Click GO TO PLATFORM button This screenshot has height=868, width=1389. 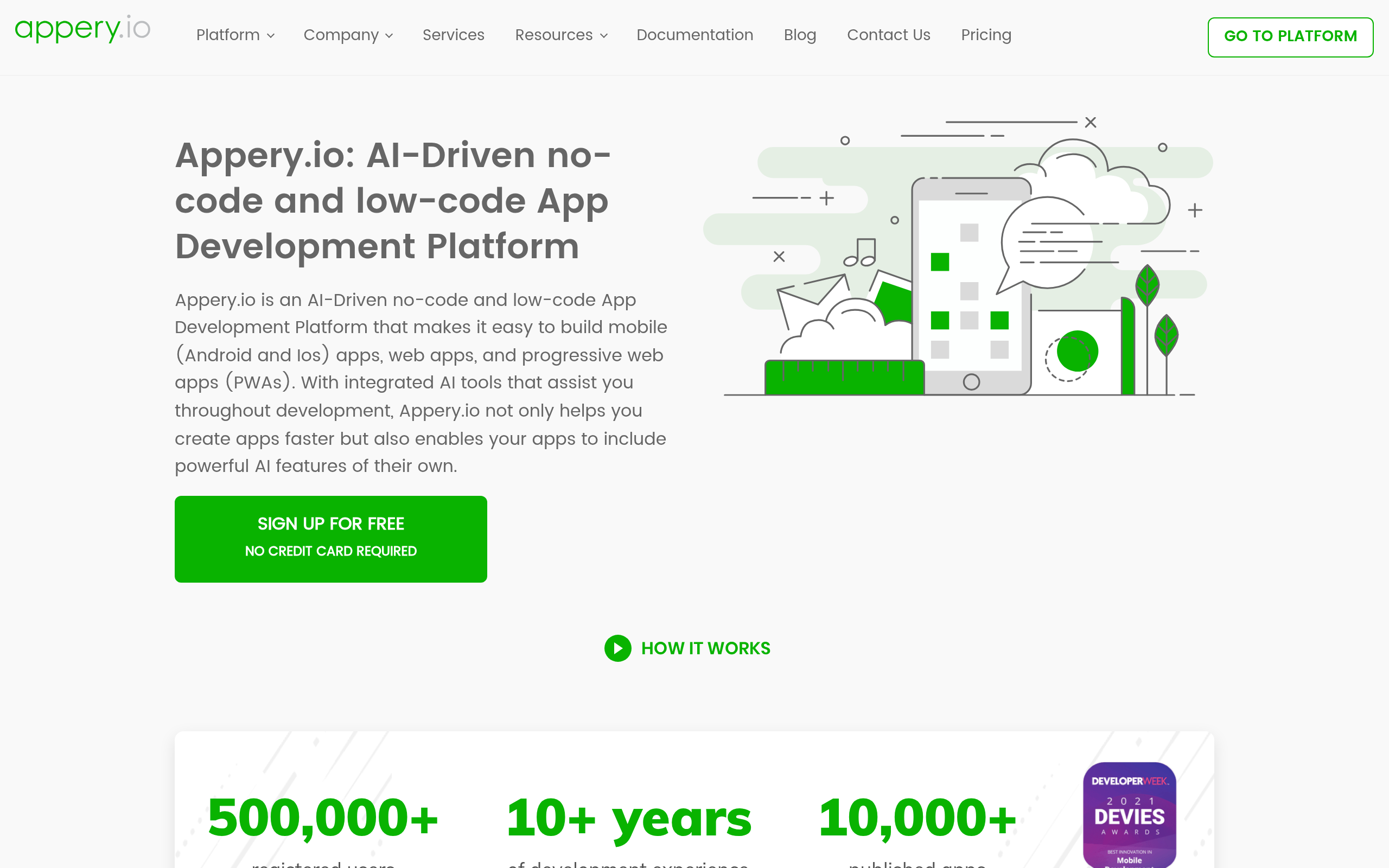click(1290, 37)
